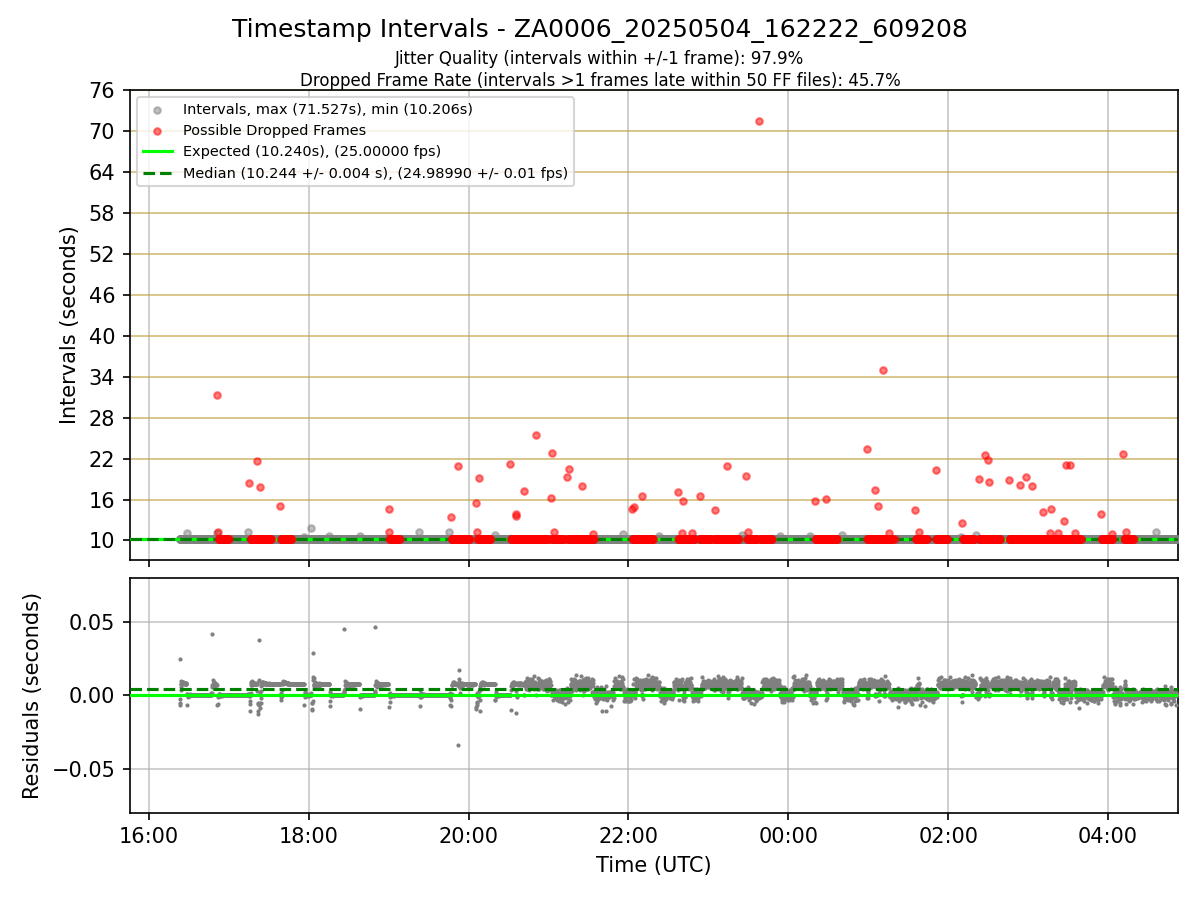Click the x-axis tick label '22:00'
The height and width of the screenshot is (900, 1200).
tap(628, 834)
